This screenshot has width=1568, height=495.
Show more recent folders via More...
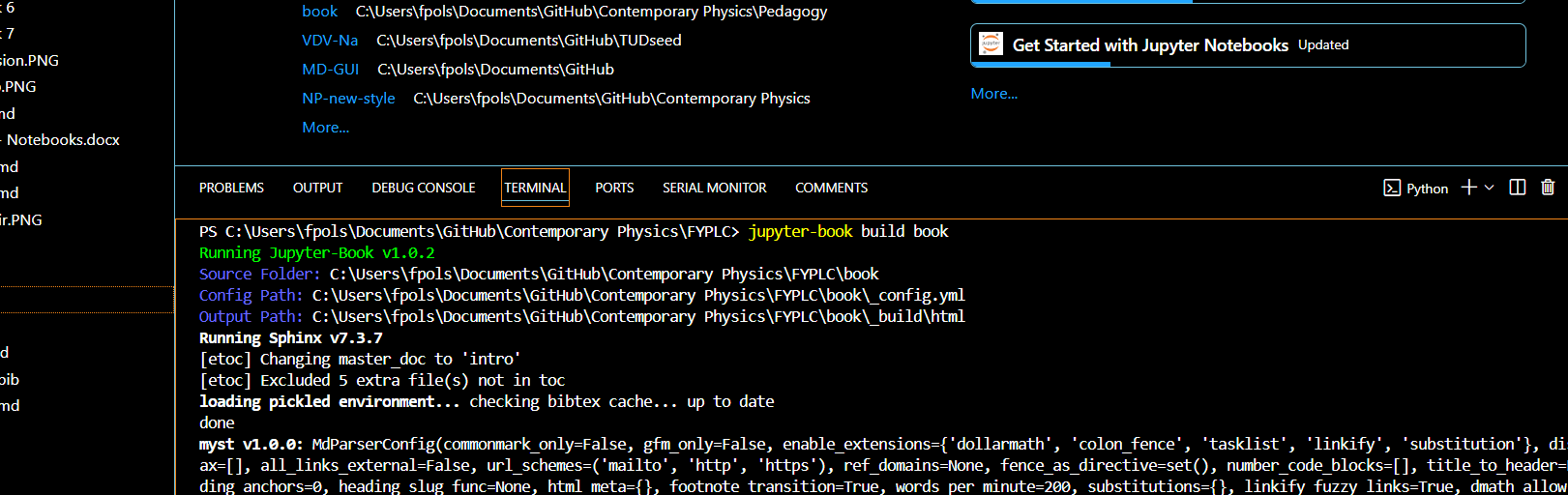click(325, 128)
